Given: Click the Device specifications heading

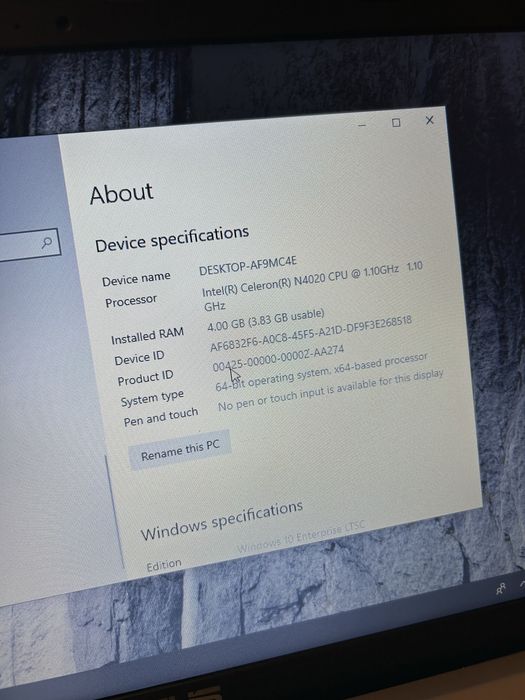Looking at the screenshot, I should (172, 239).
